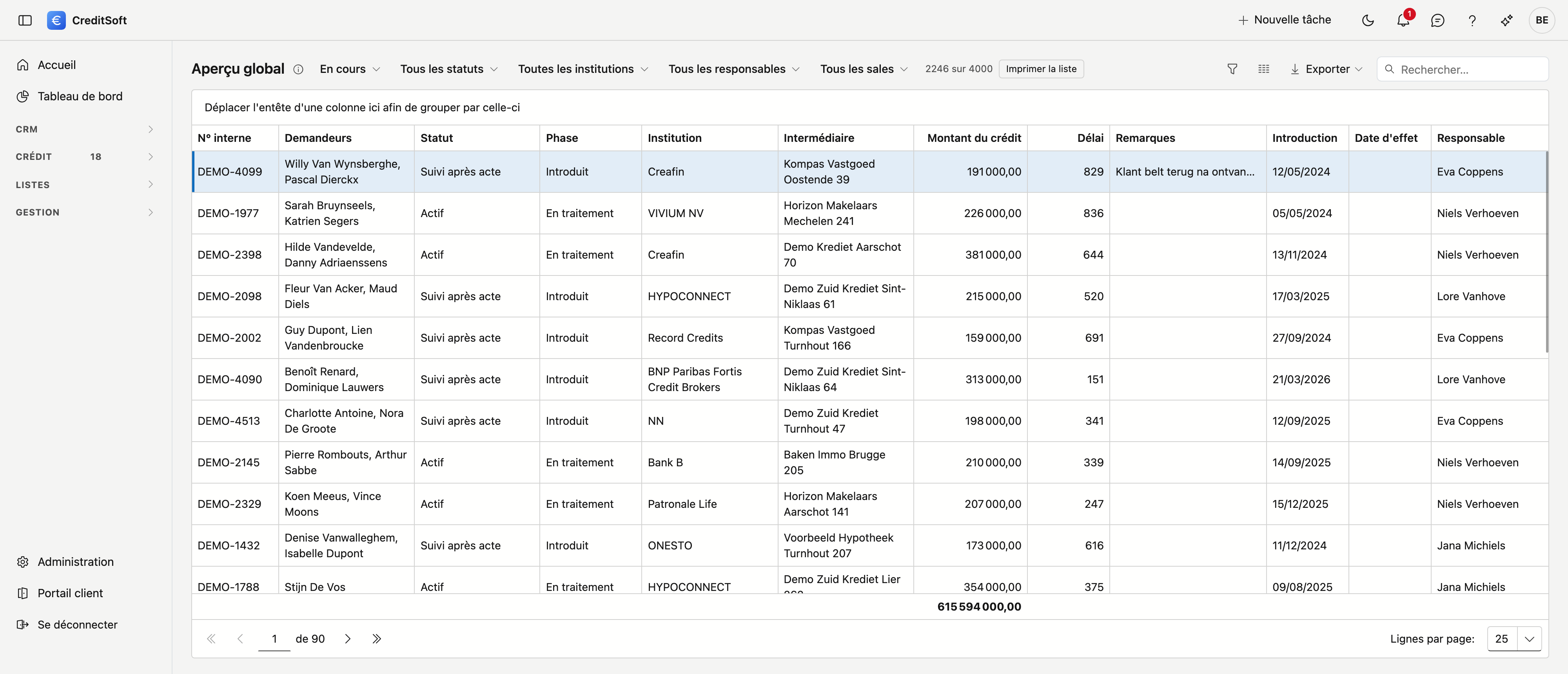Go to the first page
Image resolution: width=1568 pixels, height=674 pixels.
coord(211,639)
